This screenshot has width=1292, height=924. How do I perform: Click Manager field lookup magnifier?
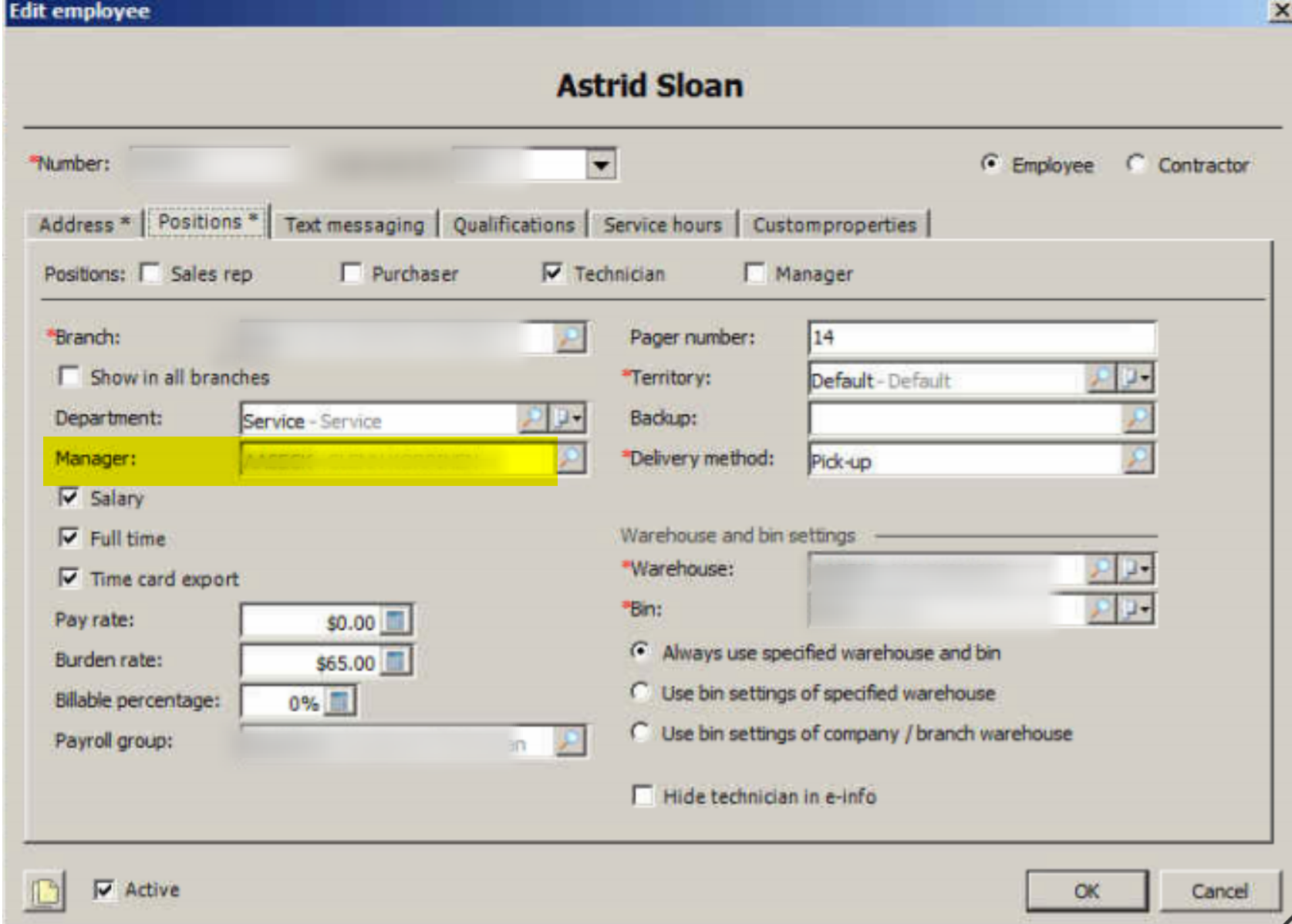570,459
